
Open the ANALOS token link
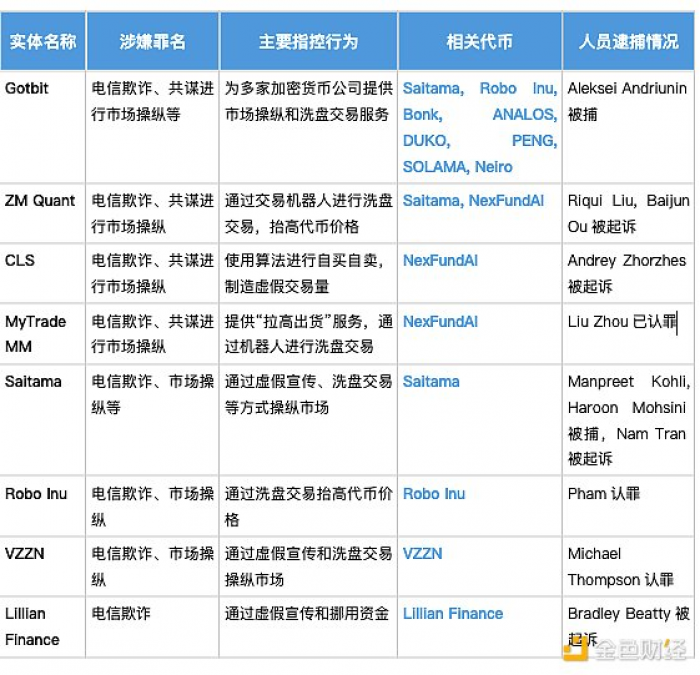pyautogui.click(x=525, y=115)
